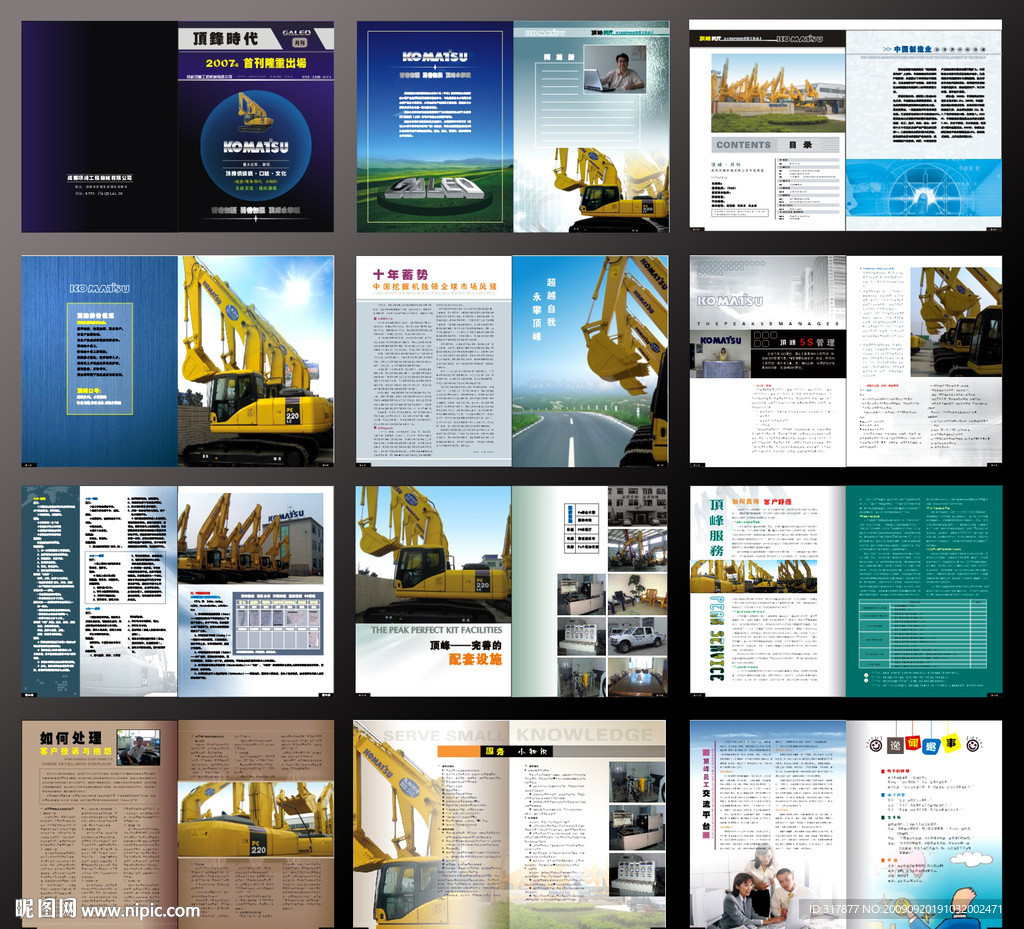This screenshot has width=1024, height=929.
Task: Click the vertical '顶峰员工交流平台' title
Action: coord(706,795)
